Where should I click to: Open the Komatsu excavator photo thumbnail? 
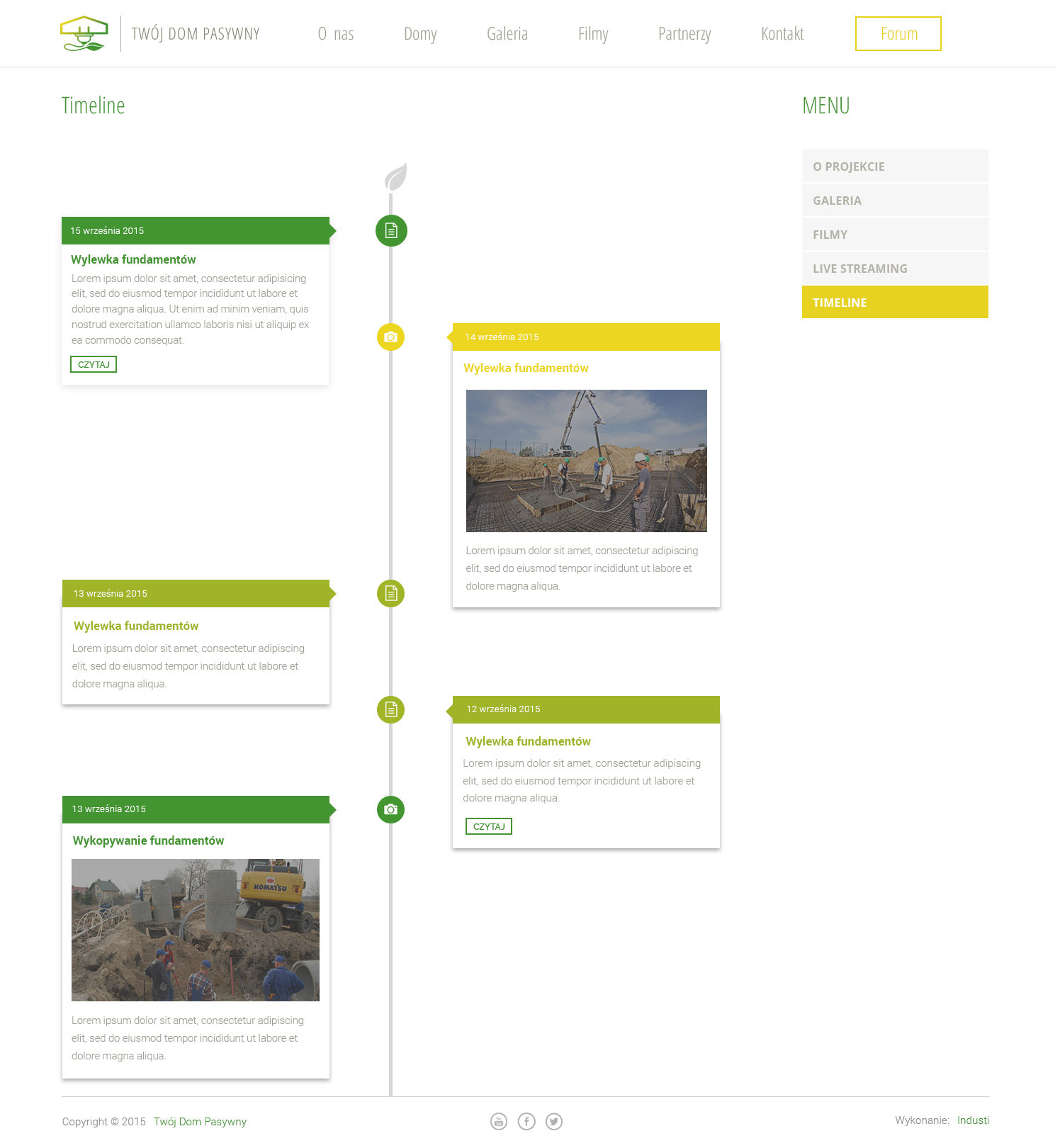click(196, 930)
